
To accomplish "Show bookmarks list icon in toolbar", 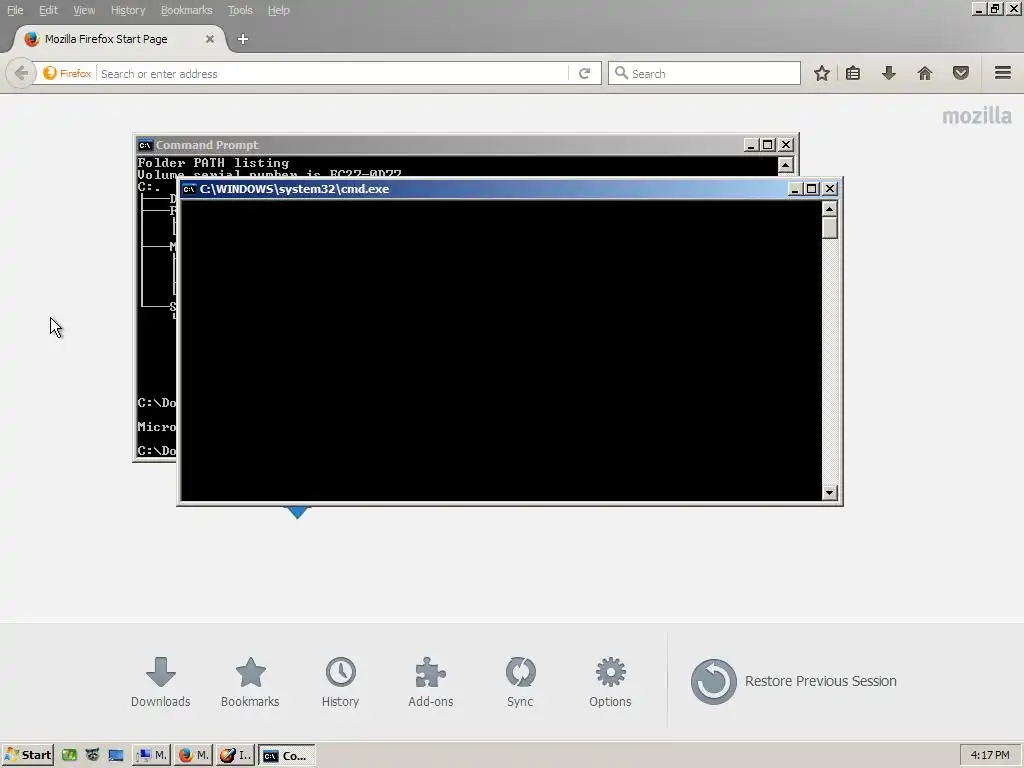I will tap(853, 73).
